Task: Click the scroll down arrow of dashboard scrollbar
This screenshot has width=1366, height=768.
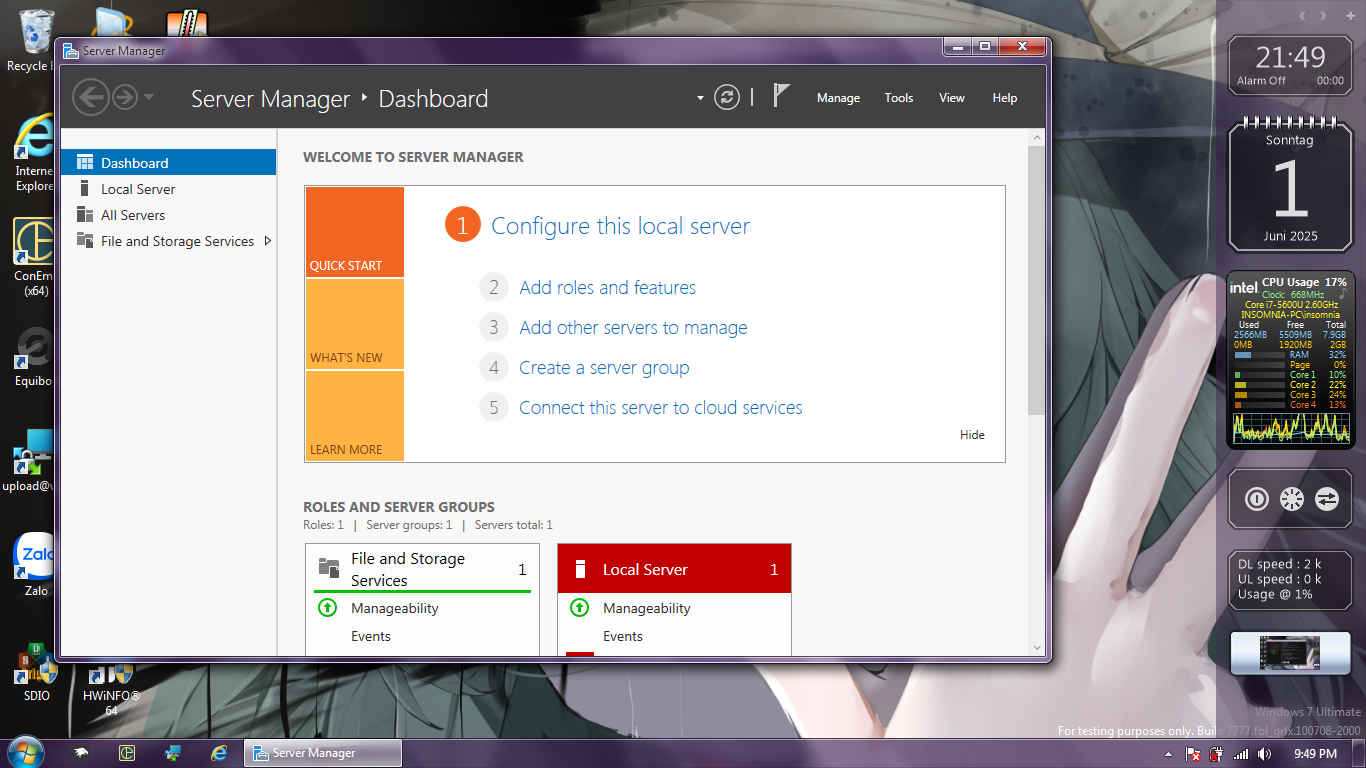Action: [x=1036, y=647]
